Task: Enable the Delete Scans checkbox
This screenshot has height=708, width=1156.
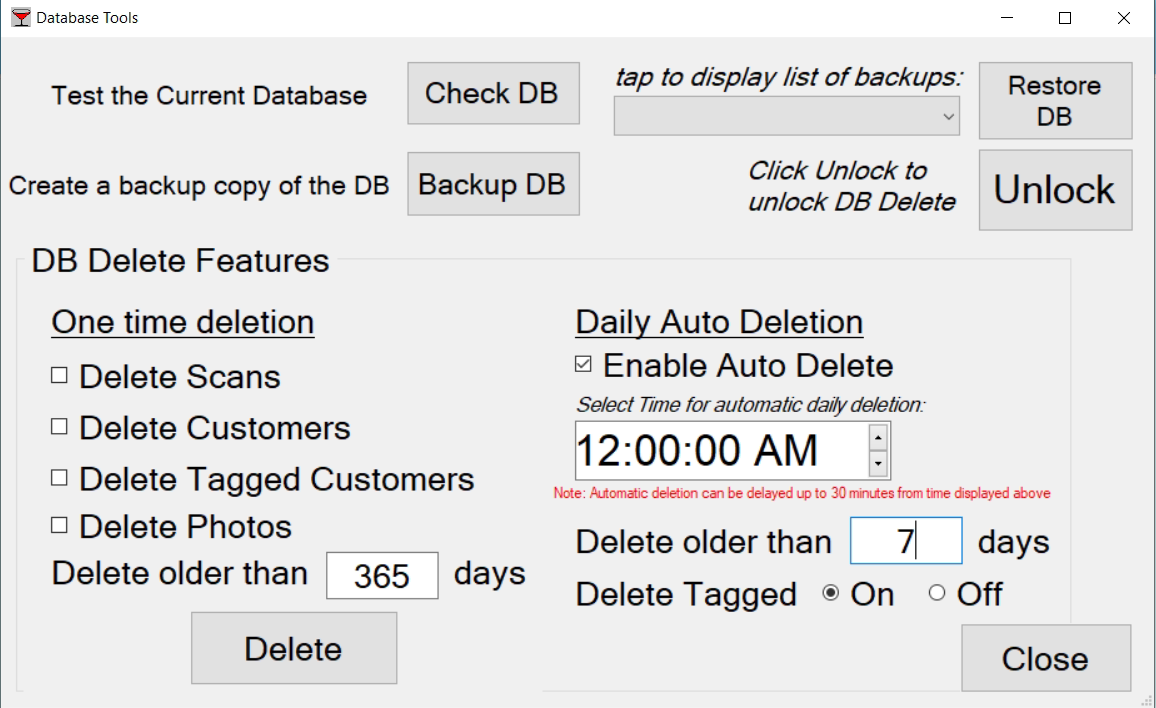Action: pyautogui.click(x=58, y=377)
